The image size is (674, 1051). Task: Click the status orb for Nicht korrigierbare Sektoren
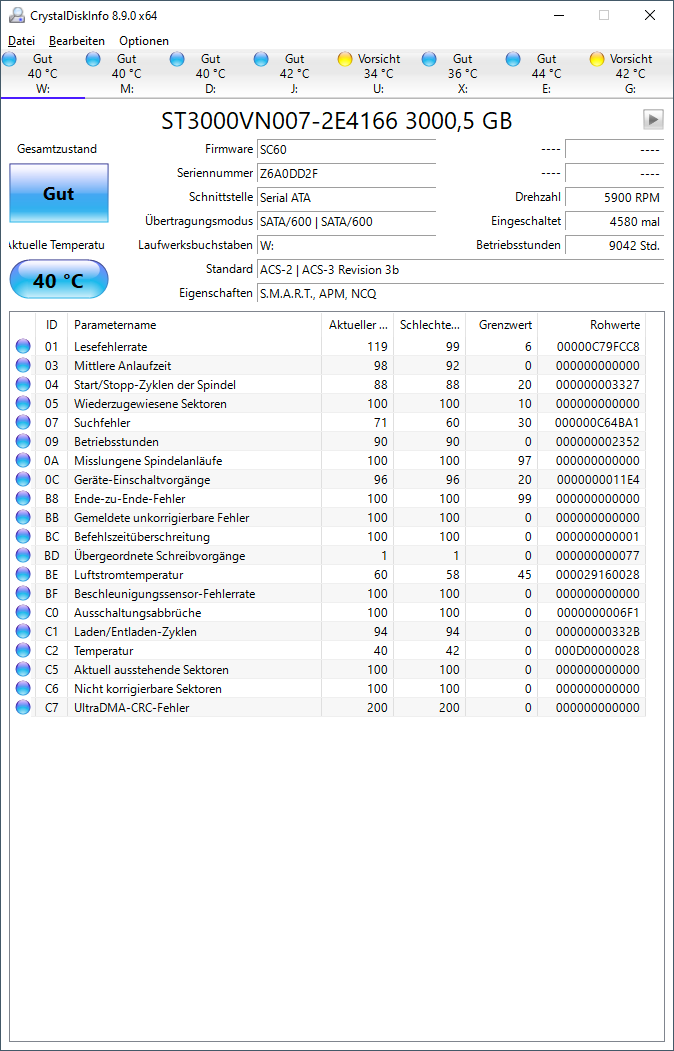coord(23,688)
